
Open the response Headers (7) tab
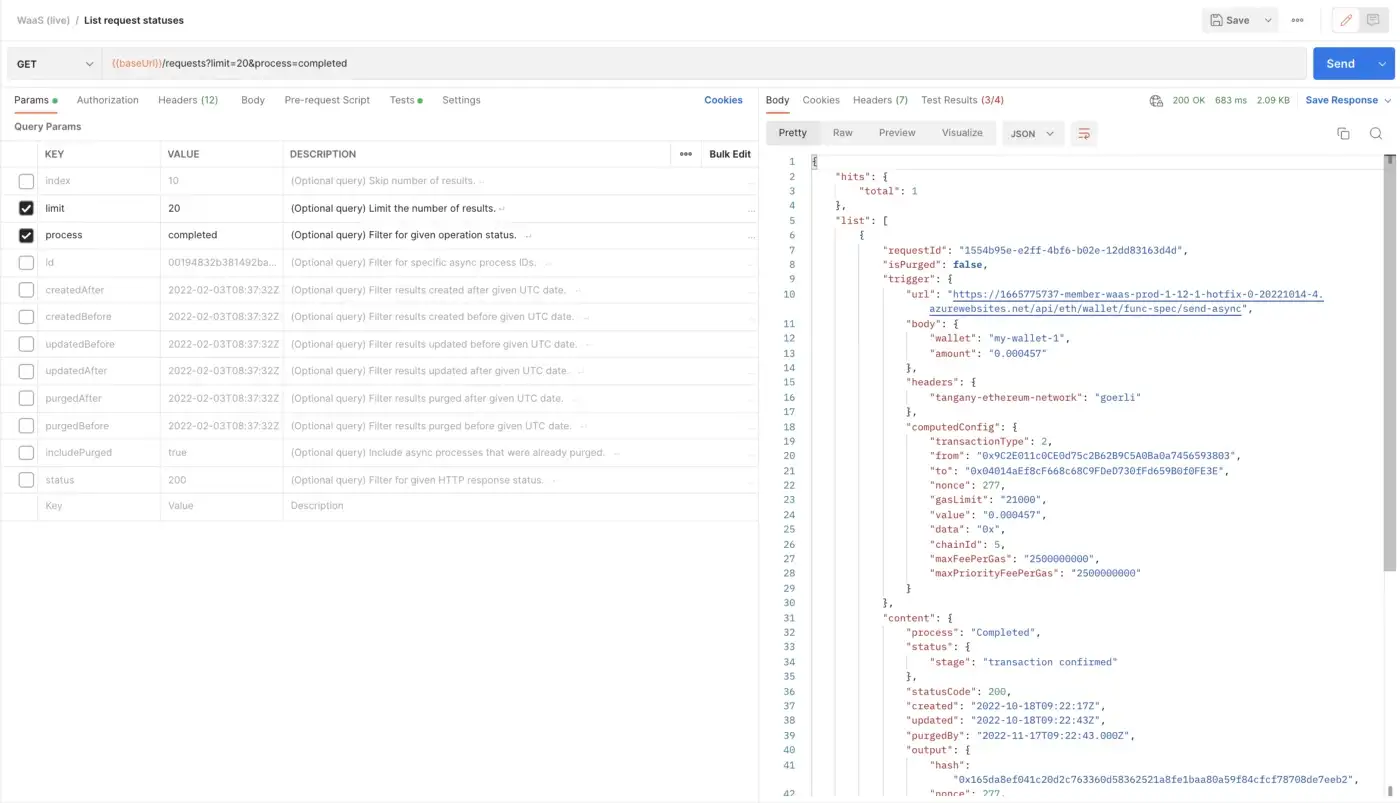click(x=880, y=100)
